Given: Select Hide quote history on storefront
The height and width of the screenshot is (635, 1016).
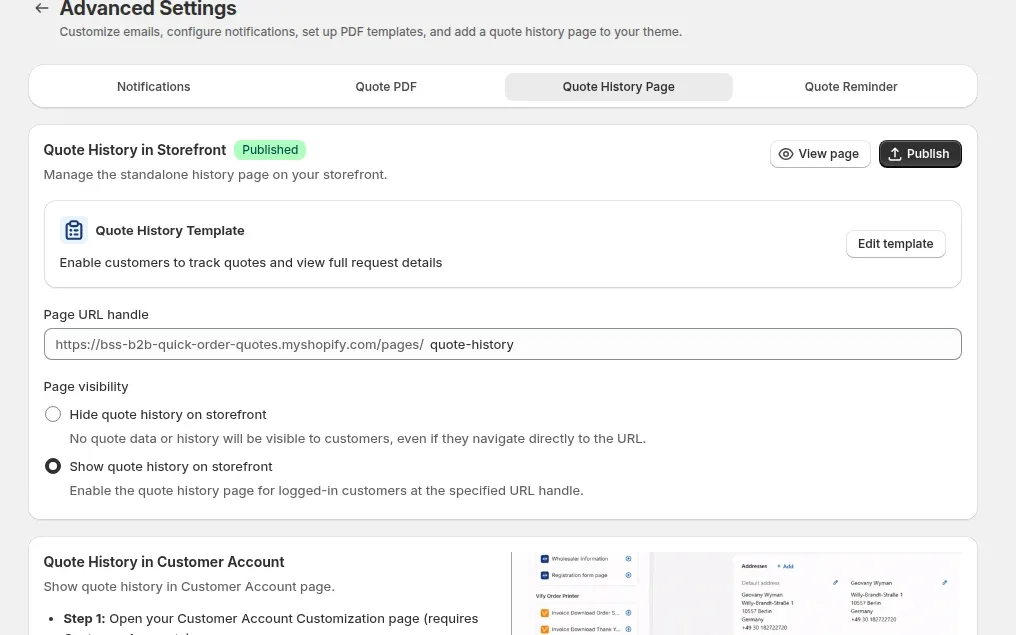Looking at the screenshot, I should coord(53,414).
